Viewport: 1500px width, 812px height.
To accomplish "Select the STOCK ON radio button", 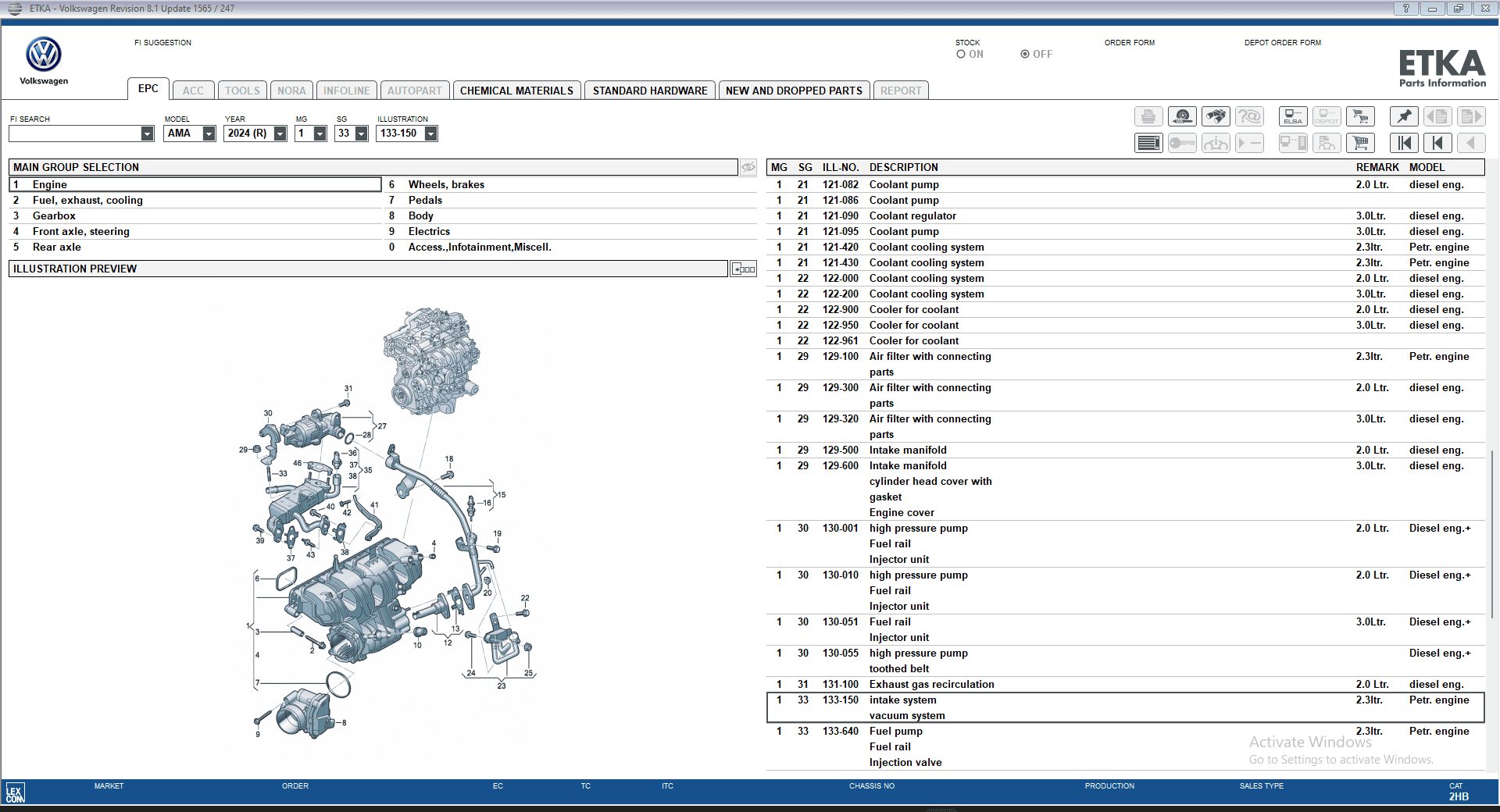I will tap(961, 54).
